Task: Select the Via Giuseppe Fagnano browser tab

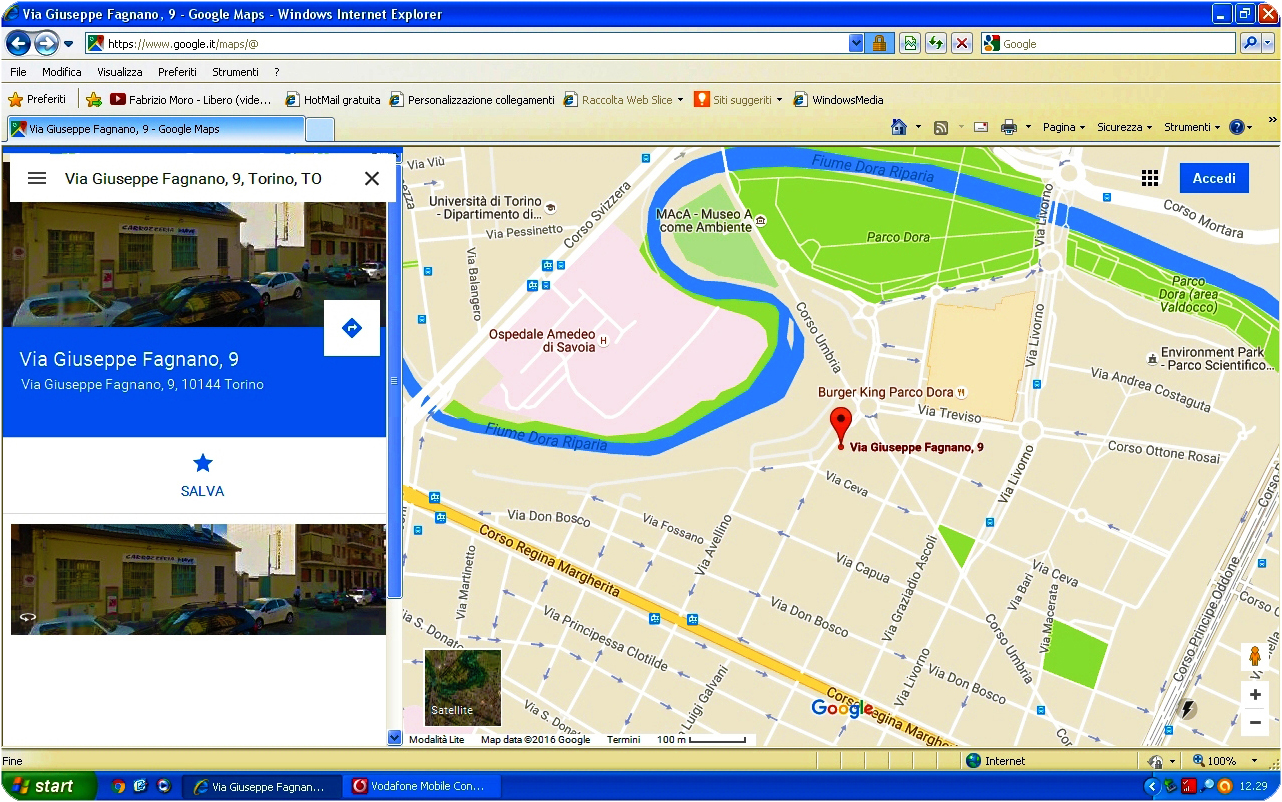Action: 155,129
